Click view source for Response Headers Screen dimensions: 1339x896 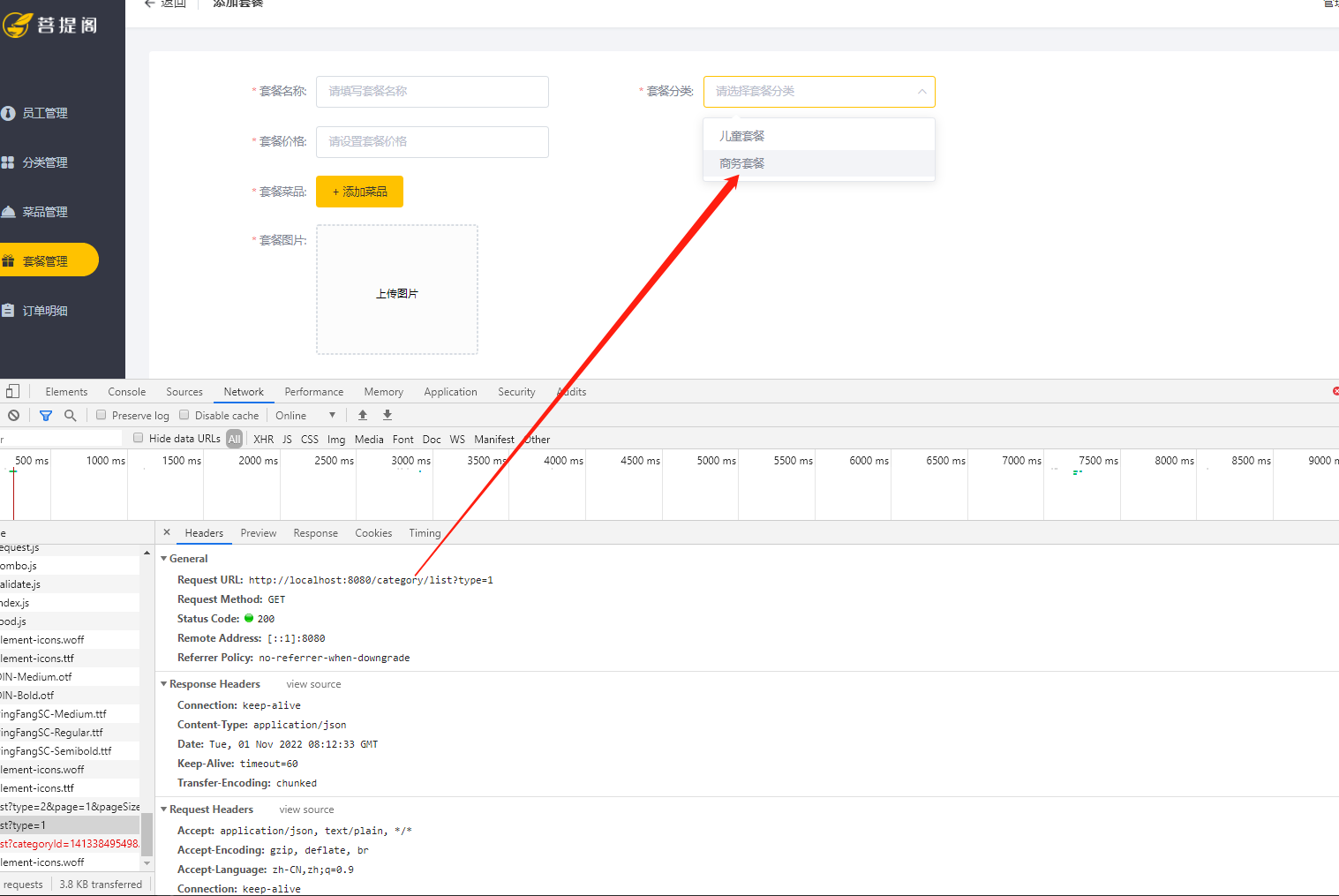tap(313, 684)
